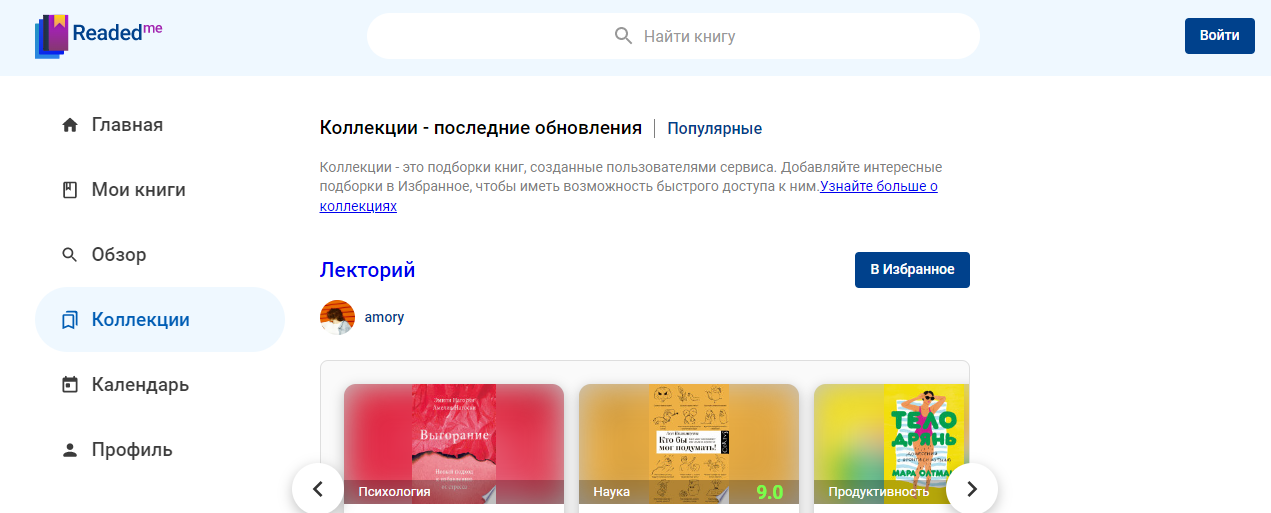Click the search magnifier icon in search bar

click(623, 36)
